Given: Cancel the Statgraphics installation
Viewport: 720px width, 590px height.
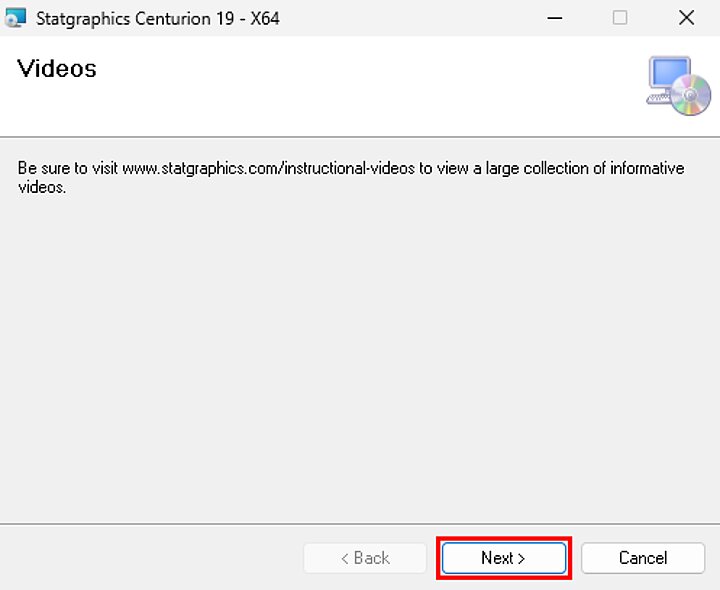Looking at the screenshot, I should click(642, 558).
